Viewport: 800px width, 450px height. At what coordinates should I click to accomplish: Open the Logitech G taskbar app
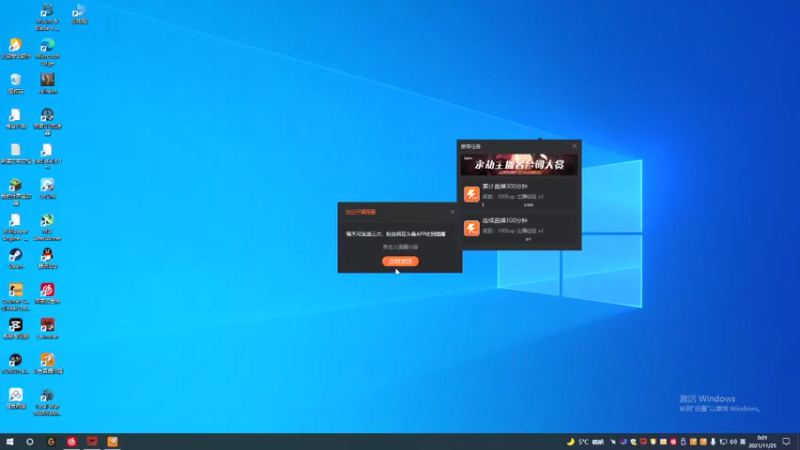51,441
